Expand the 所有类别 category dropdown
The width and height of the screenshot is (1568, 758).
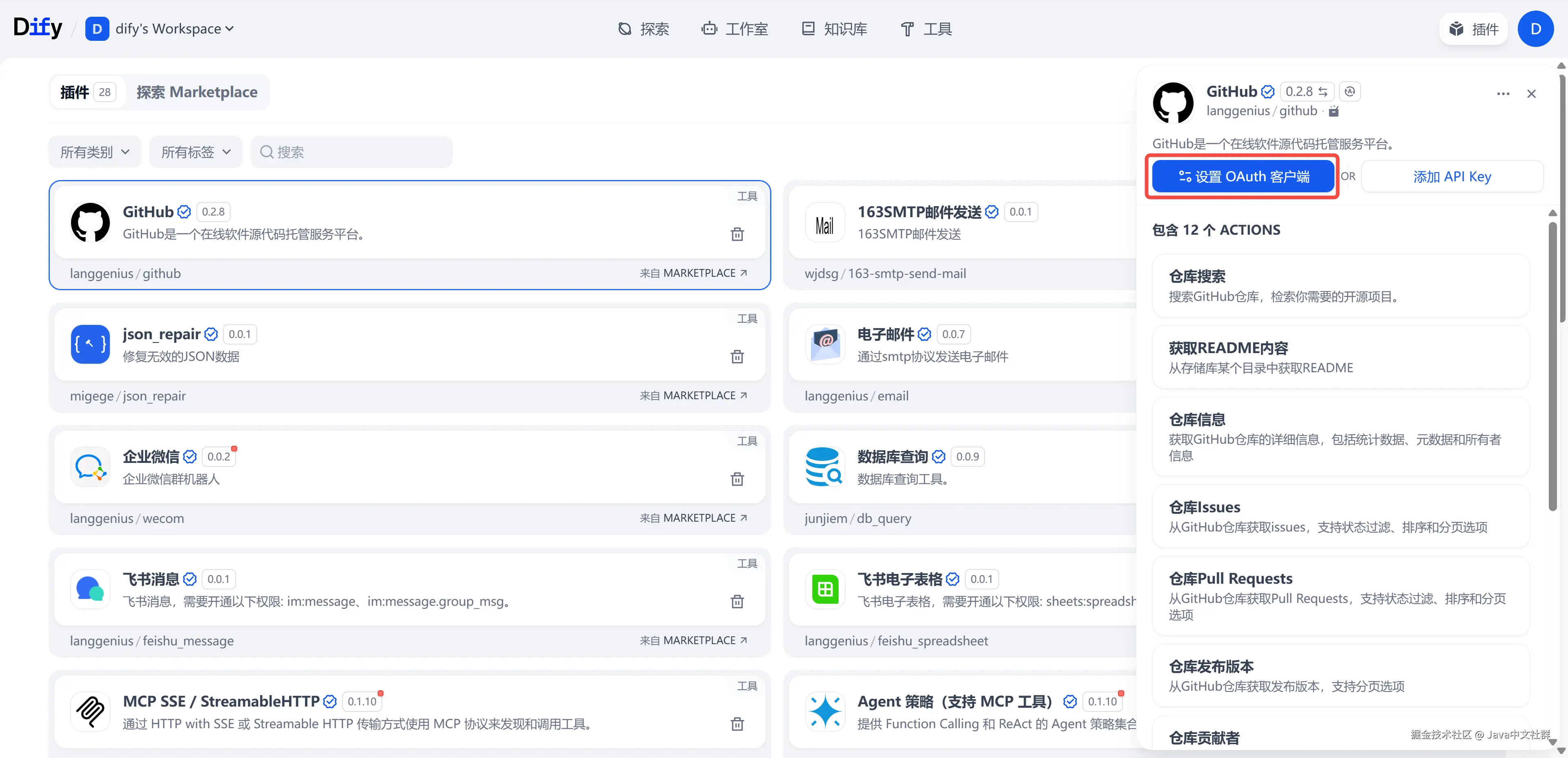pos(94,152)
